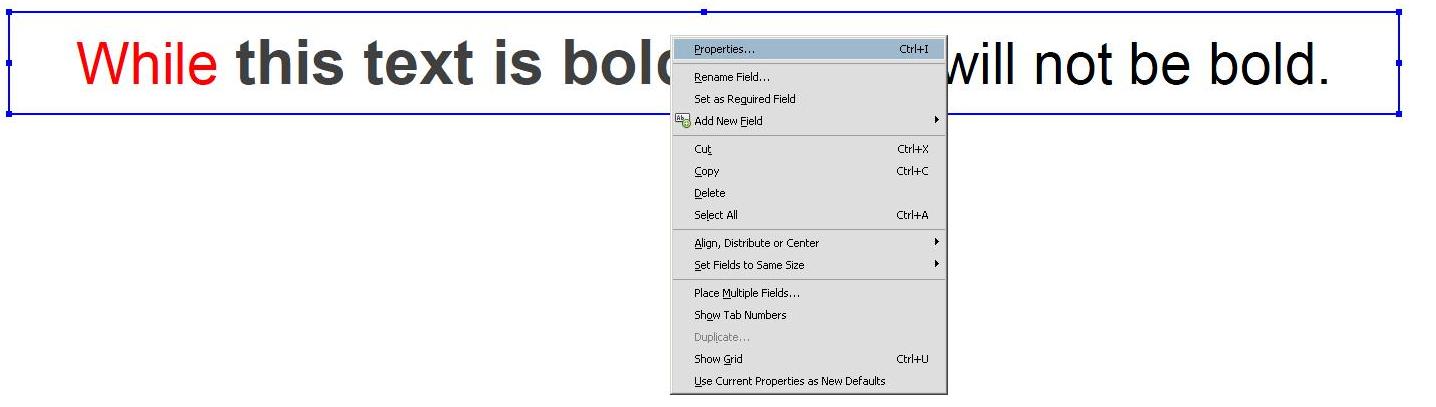This screenshot has width=1436, height=407.
Task: Click Use Current Properties as New Defaults
Action: (x=789, y=381)
